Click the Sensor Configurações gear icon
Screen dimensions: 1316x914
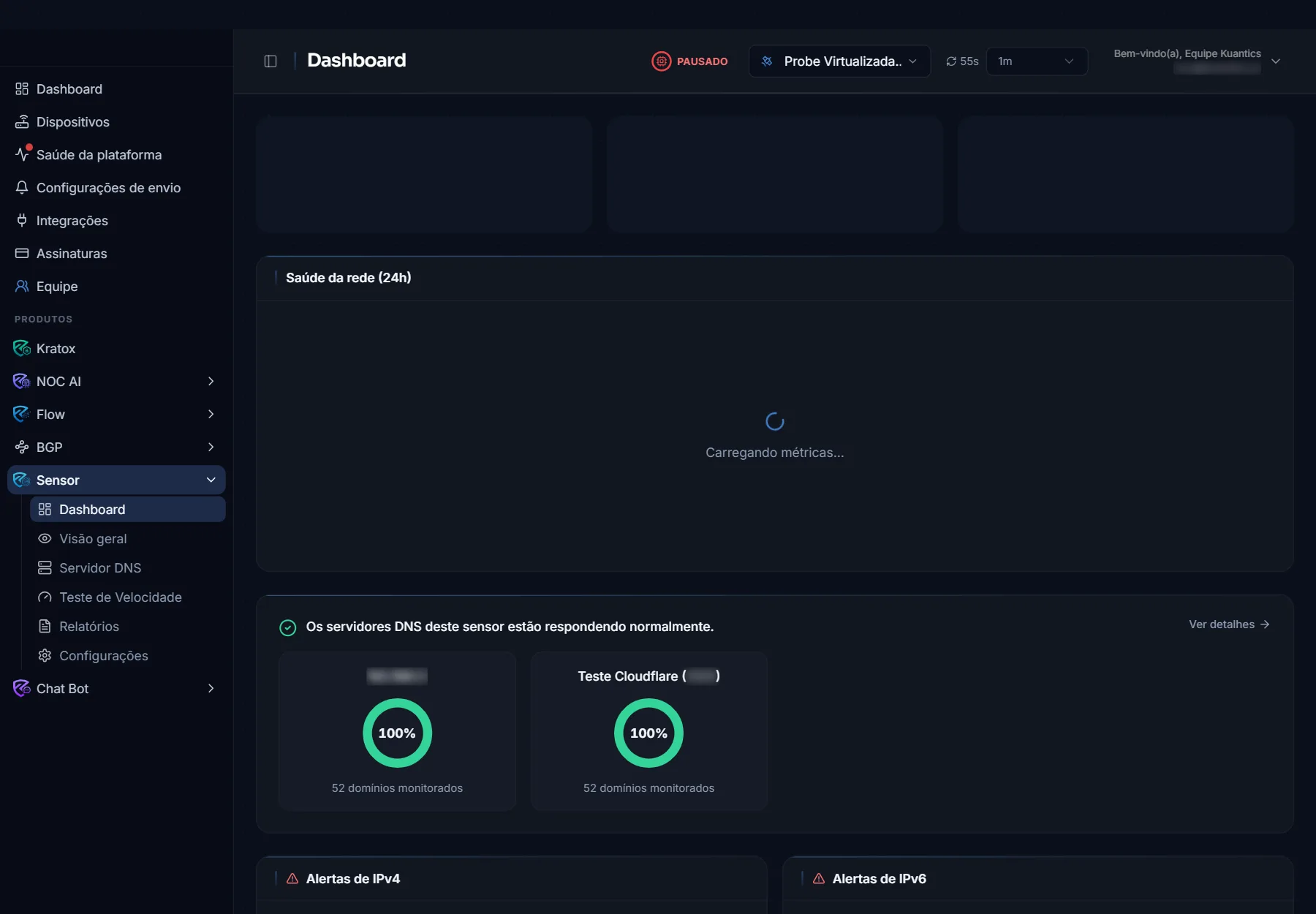45,656
